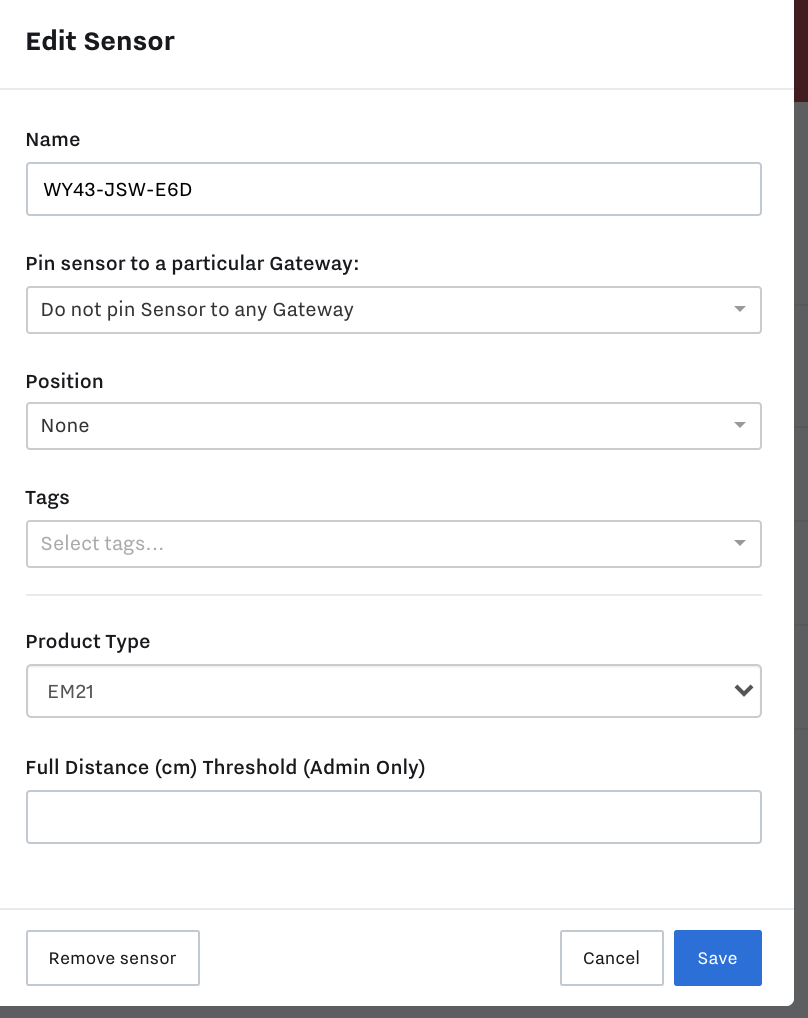The width and height of the screenshot is (808, 1018).
Task: Expand the Tags dropdown arrow
Action: [x=739, y=543]
